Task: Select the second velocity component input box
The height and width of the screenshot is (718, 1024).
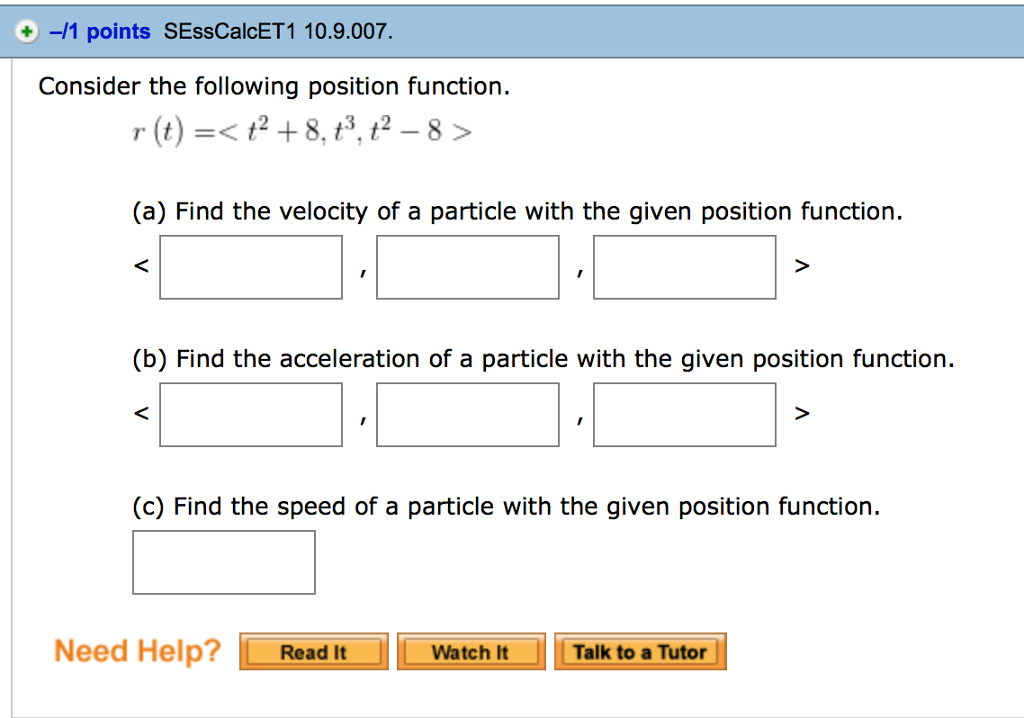Action: [467, 266]
